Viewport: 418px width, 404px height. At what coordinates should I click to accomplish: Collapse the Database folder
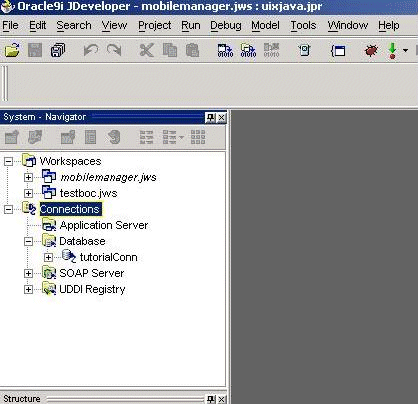click(x=28, y=241)
